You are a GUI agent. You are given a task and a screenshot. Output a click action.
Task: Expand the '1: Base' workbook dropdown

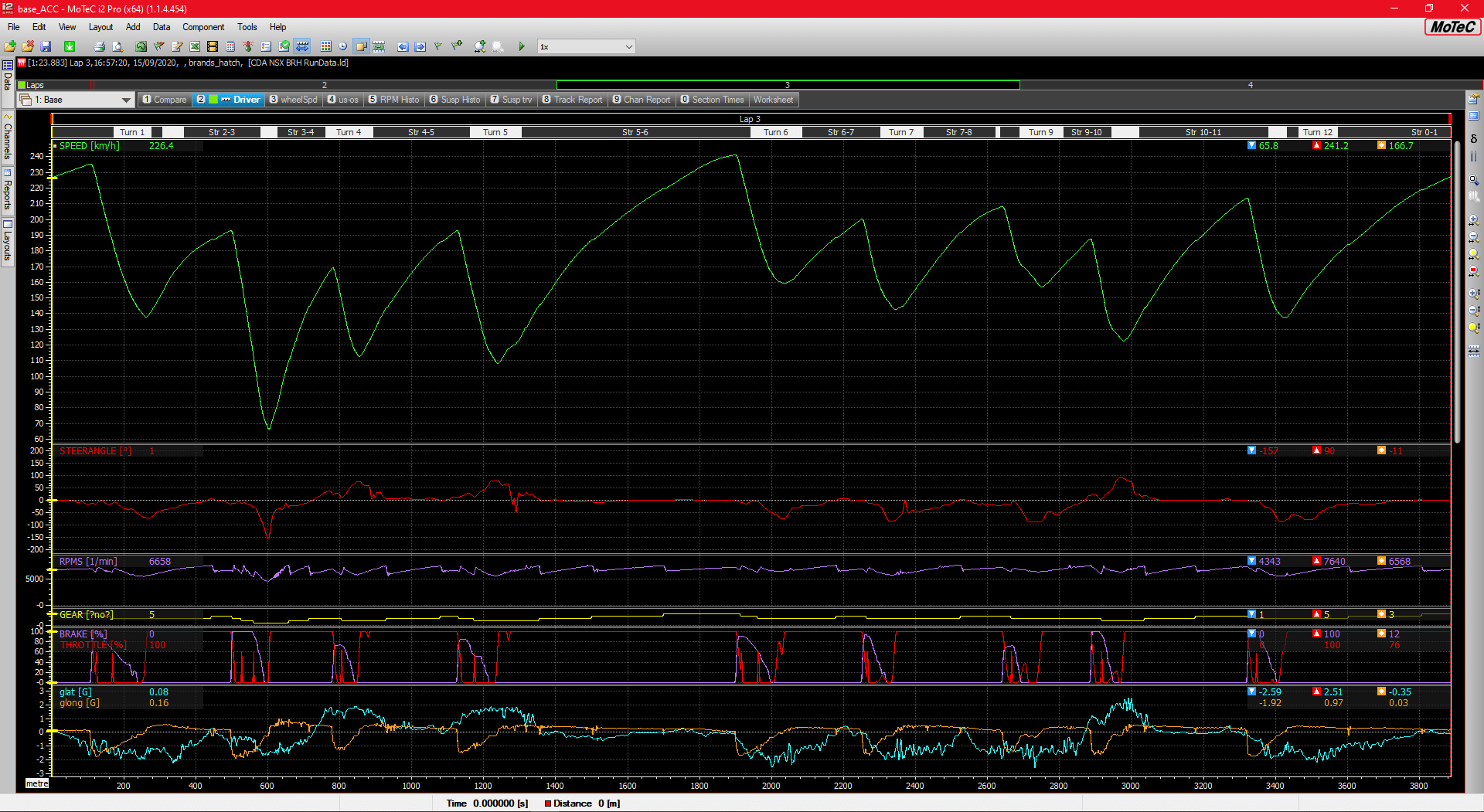[126, 100]
